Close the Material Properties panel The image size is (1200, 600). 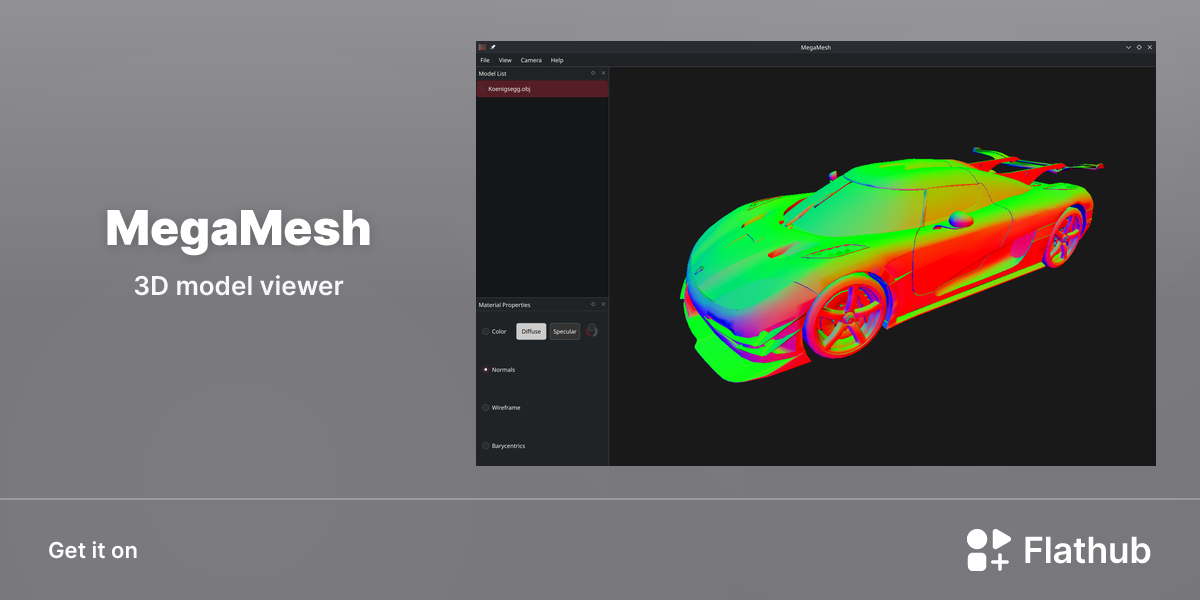(603, 304)
